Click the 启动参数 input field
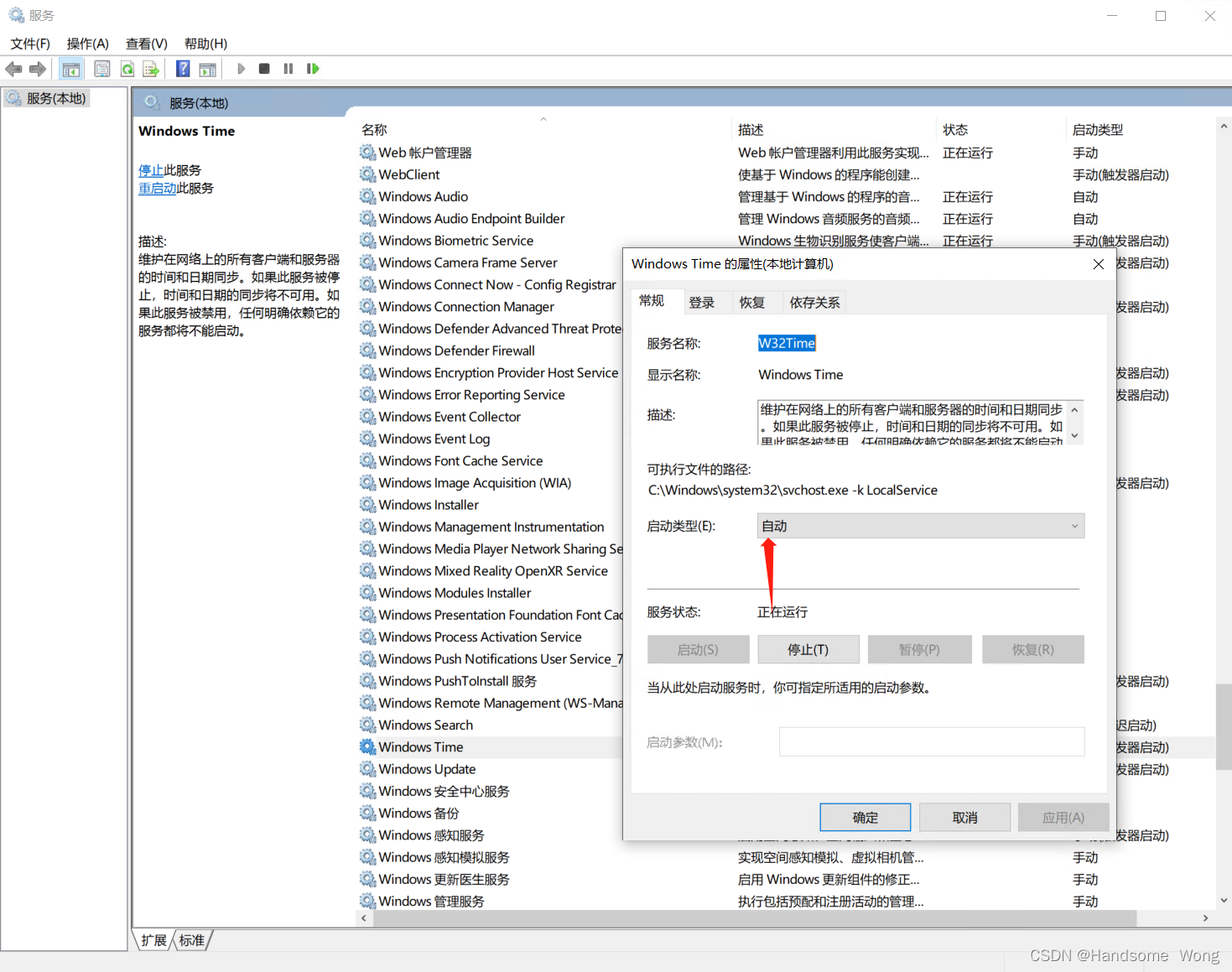Image resolution: width=1232 pixels, height=972 pixels. pos(932,742)
